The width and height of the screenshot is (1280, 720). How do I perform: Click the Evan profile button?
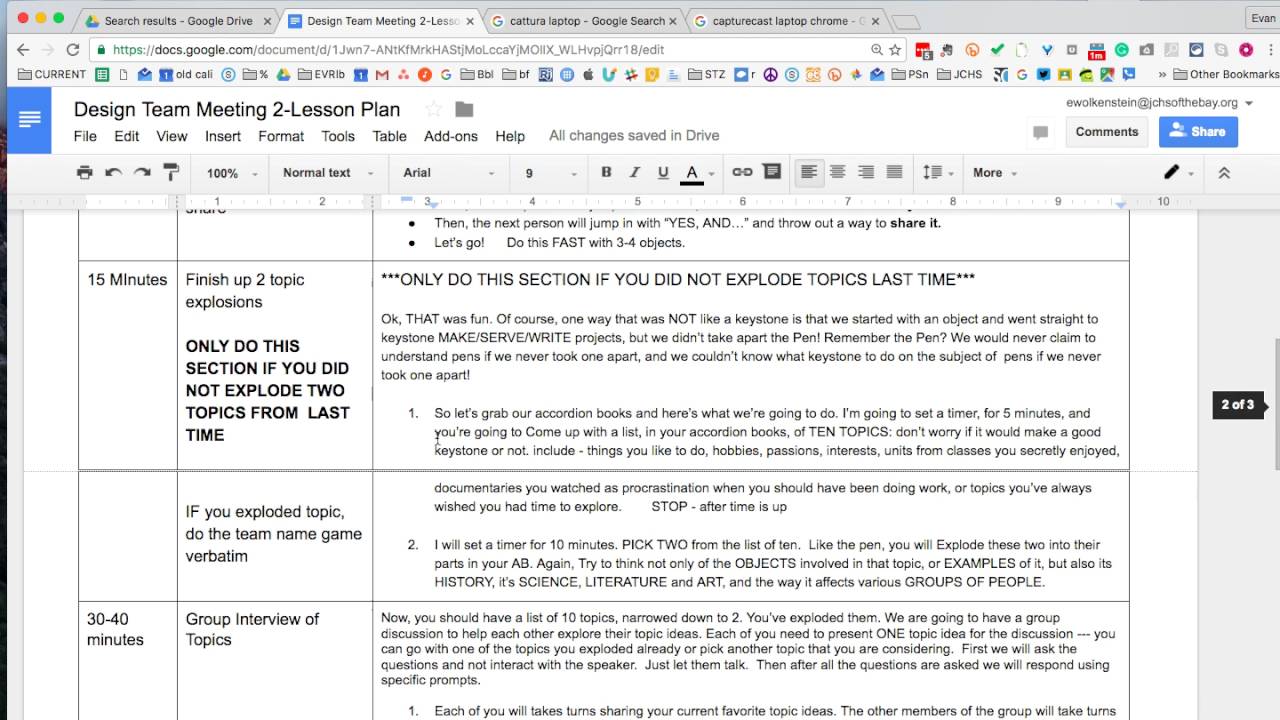coord(1262,18)
